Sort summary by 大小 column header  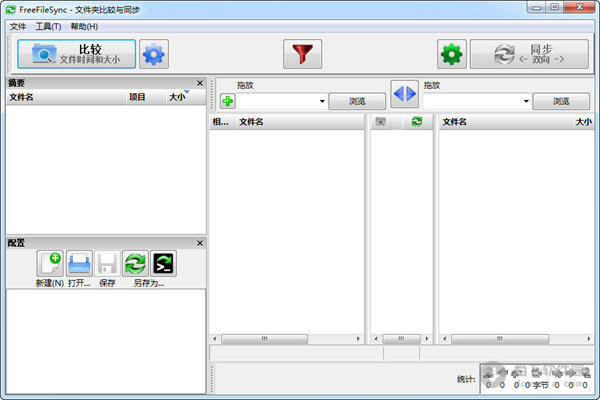point(178,97)
